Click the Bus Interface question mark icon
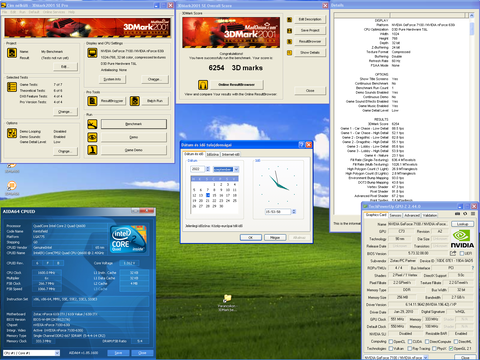 pyautogui.click(x=472, y=268)
